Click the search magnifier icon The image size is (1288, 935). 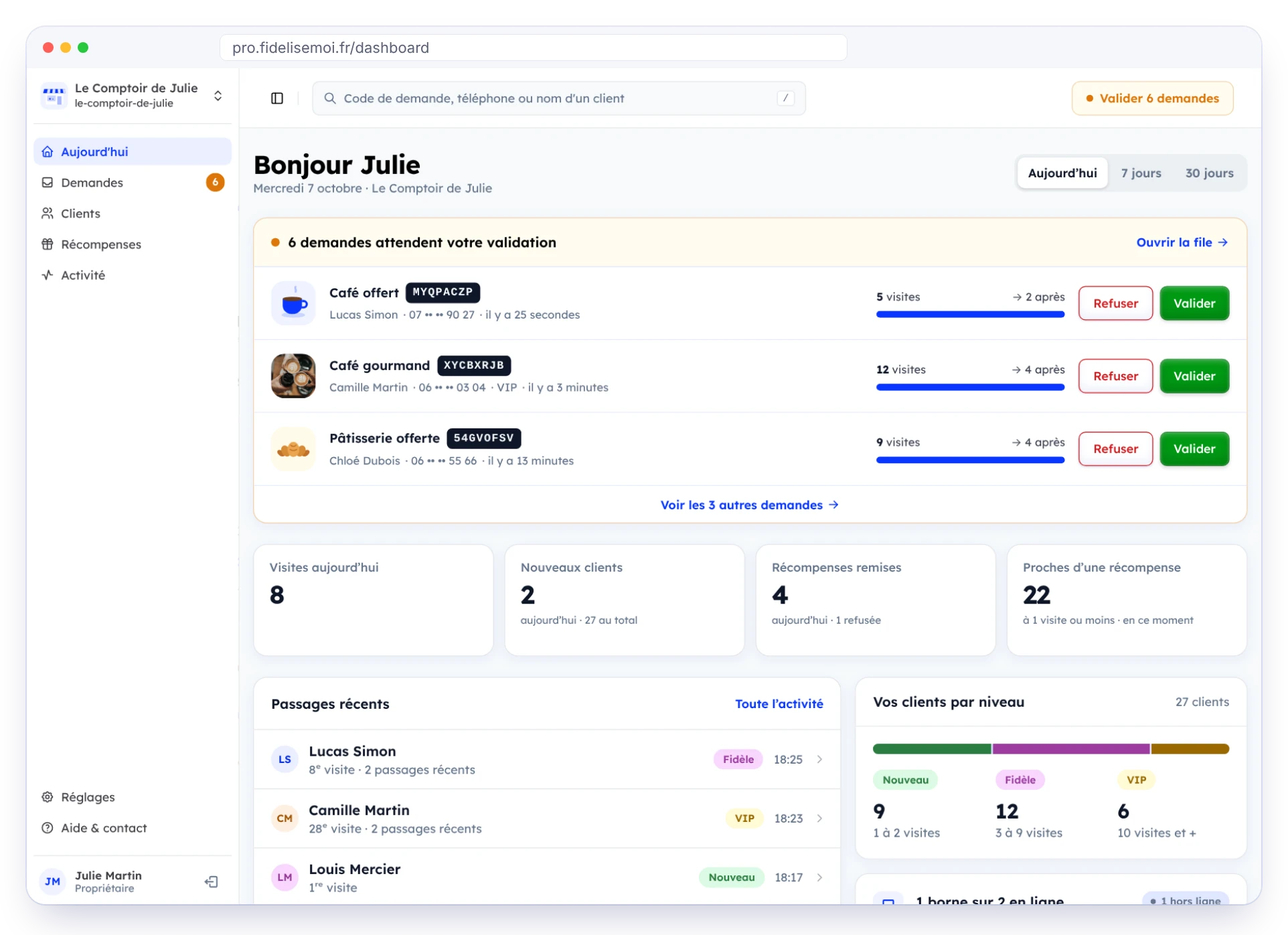coord(330,98)
